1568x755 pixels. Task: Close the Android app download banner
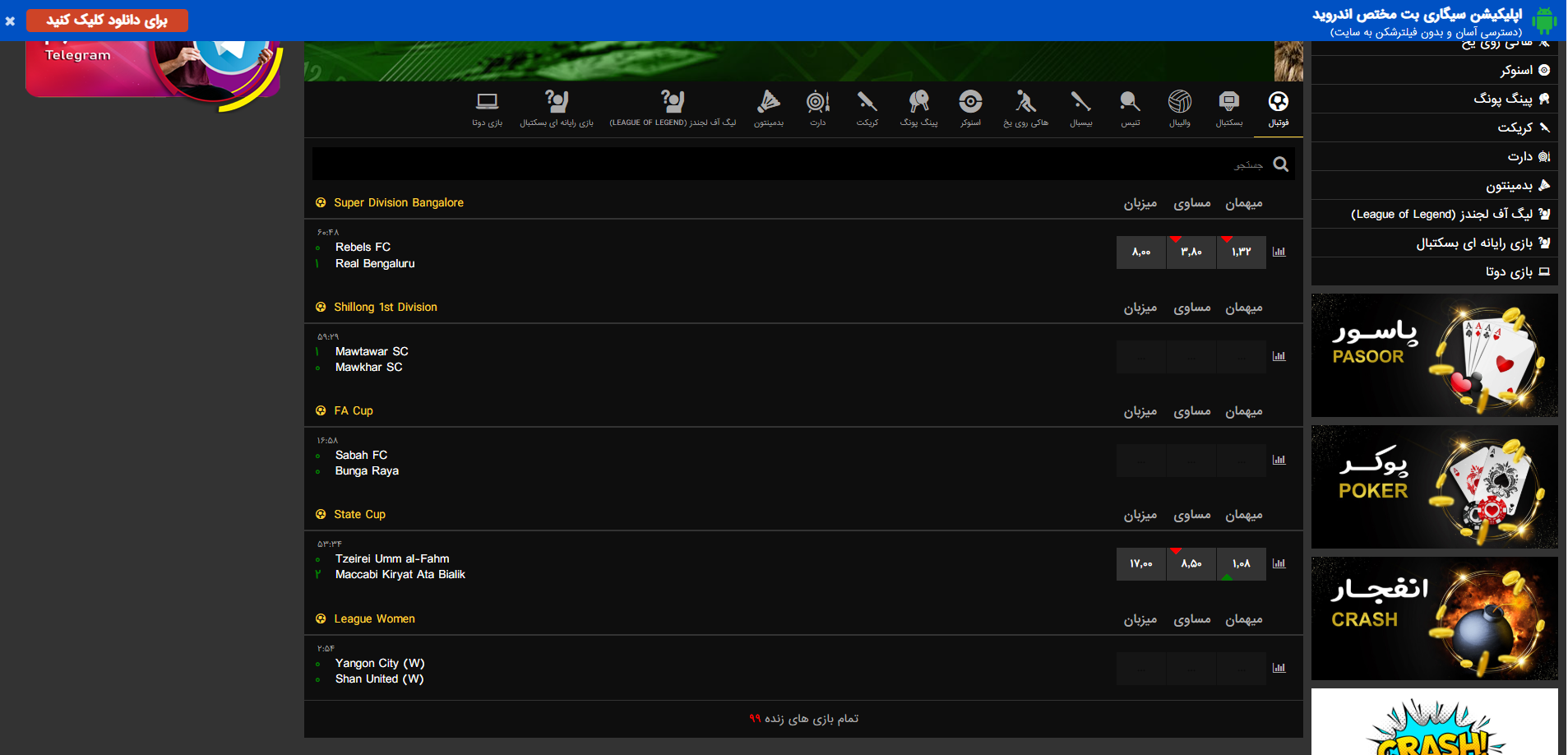[x=10, y=21]
